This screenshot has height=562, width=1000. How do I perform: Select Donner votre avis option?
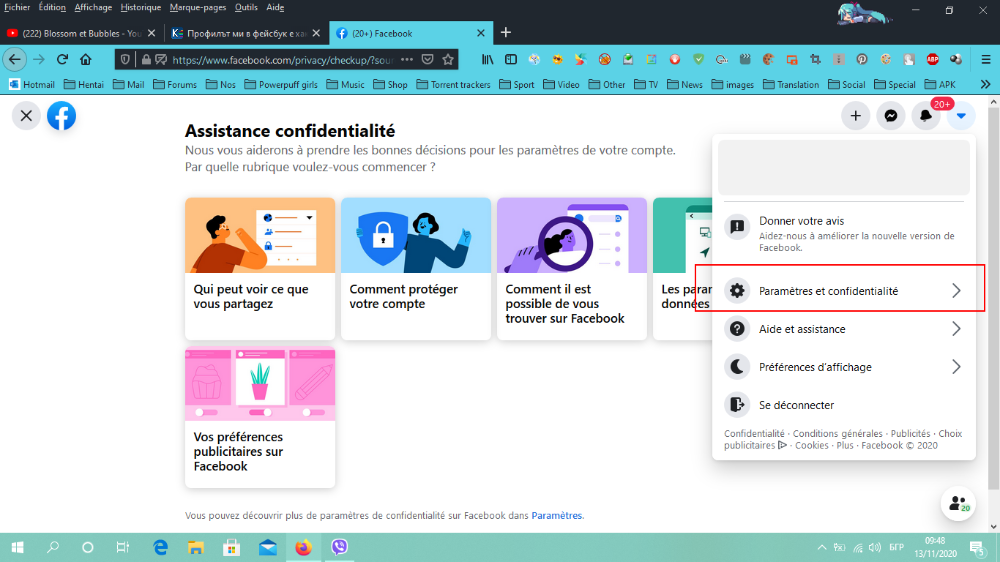click(x=844, y=233)
